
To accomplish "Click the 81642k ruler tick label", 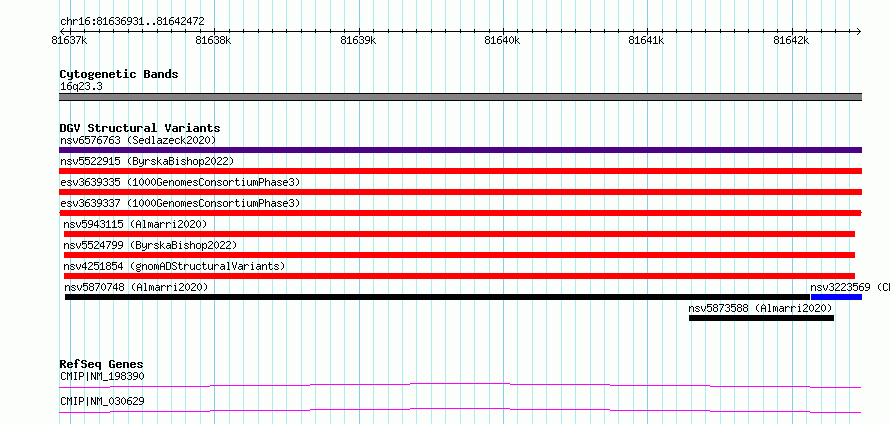I will click(x=791, y=41).
